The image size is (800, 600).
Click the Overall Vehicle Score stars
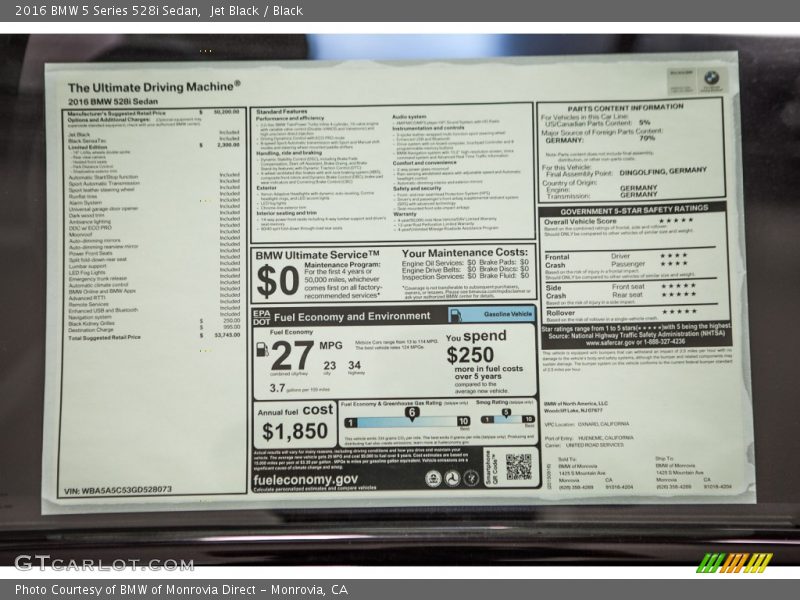pos(675,221)
